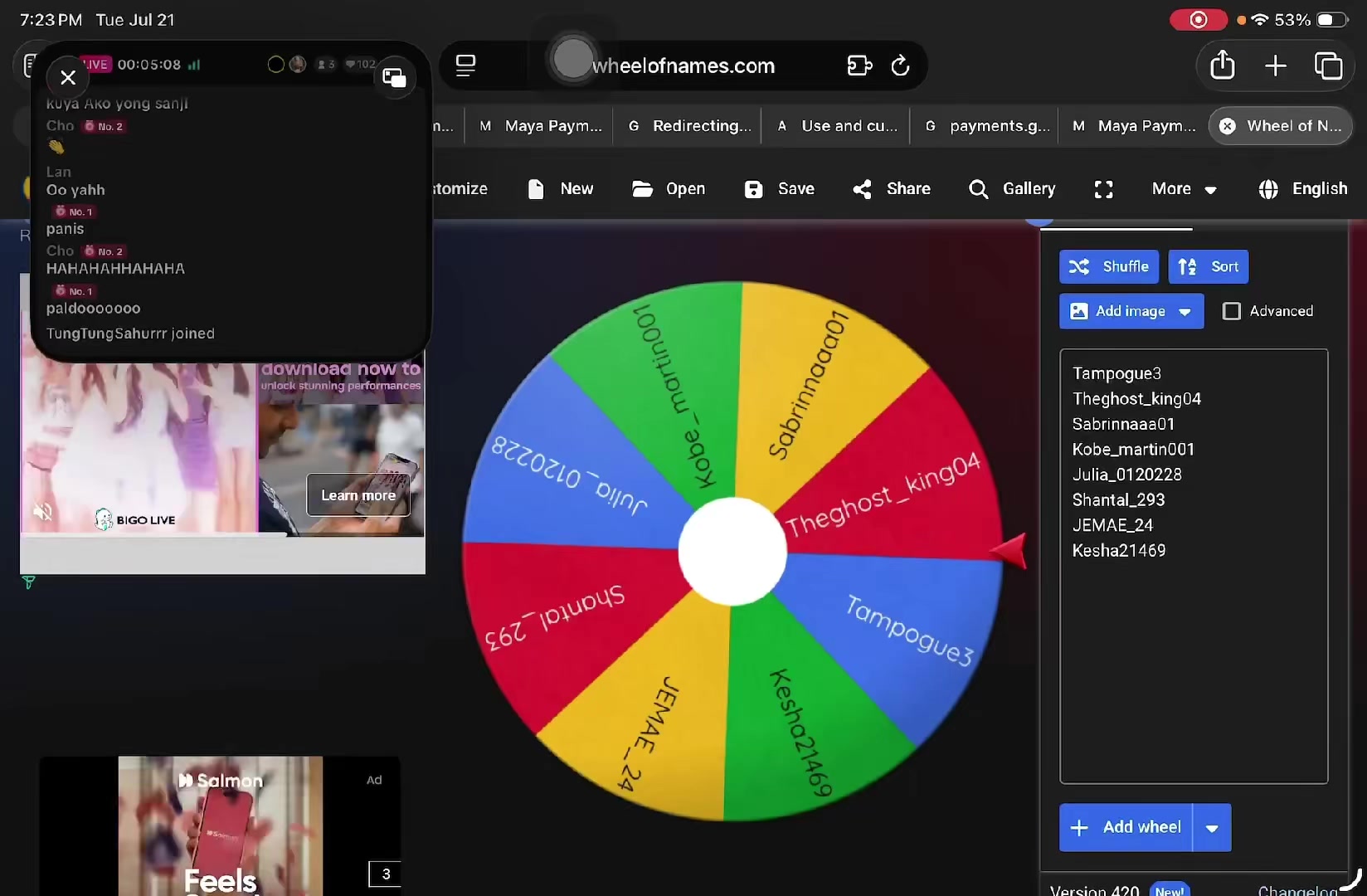Select the payments.g... browser tab

point(986,126)
